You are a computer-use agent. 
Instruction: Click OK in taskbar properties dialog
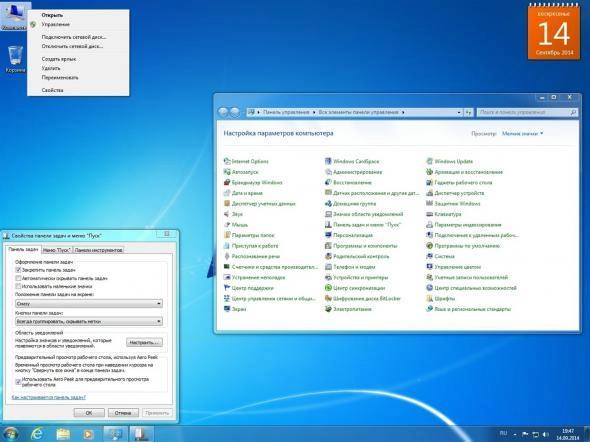point(89,413)
